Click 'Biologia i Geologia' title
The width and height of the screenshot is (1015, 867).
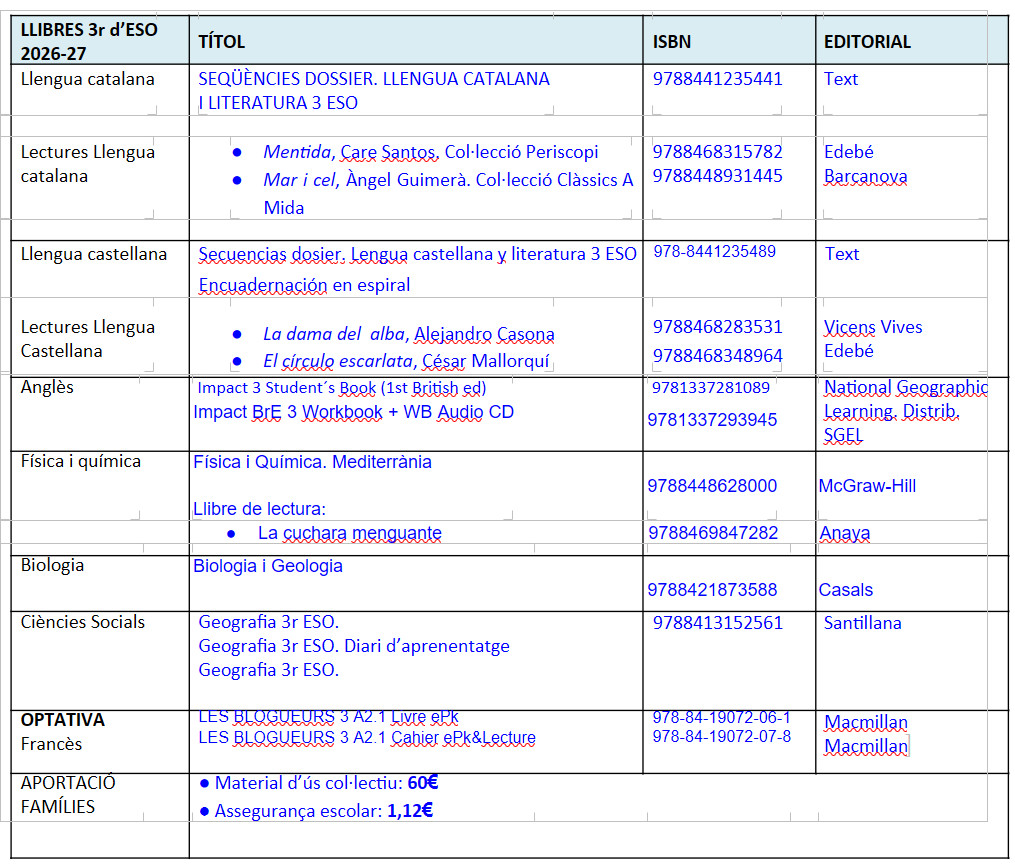(267, 566)
